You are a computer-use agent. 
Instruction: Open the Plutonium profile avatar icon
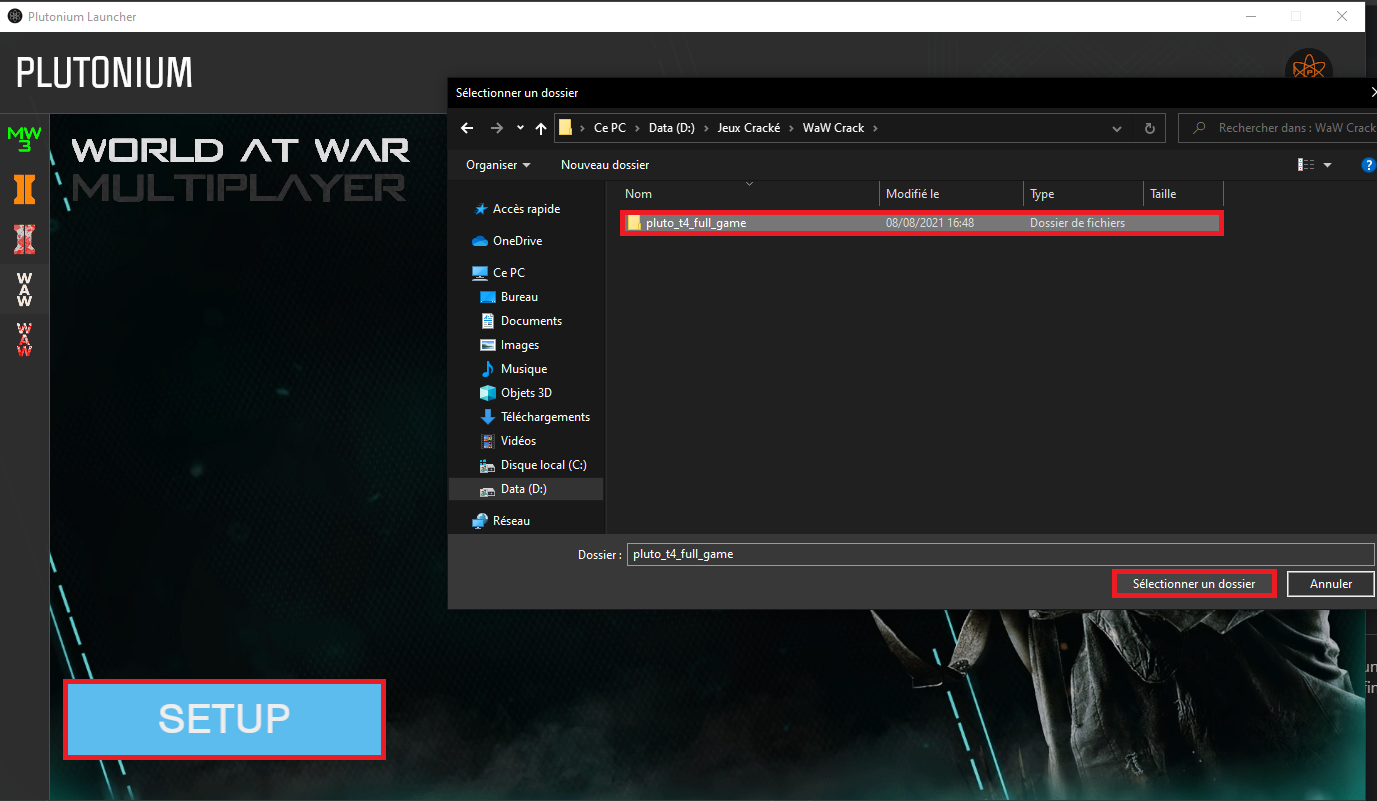1308,70
